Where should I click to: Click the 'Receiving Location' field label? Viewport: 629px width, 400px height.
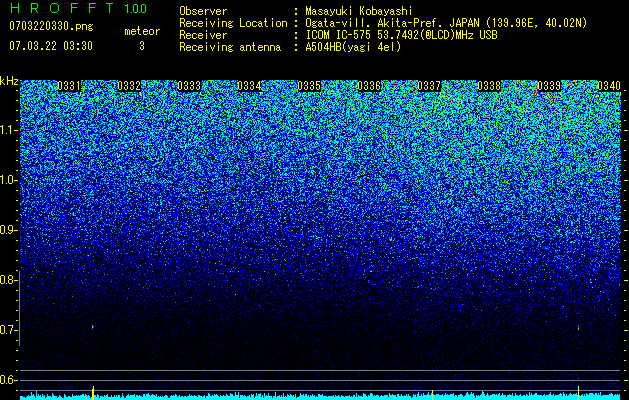pos(233,23)
